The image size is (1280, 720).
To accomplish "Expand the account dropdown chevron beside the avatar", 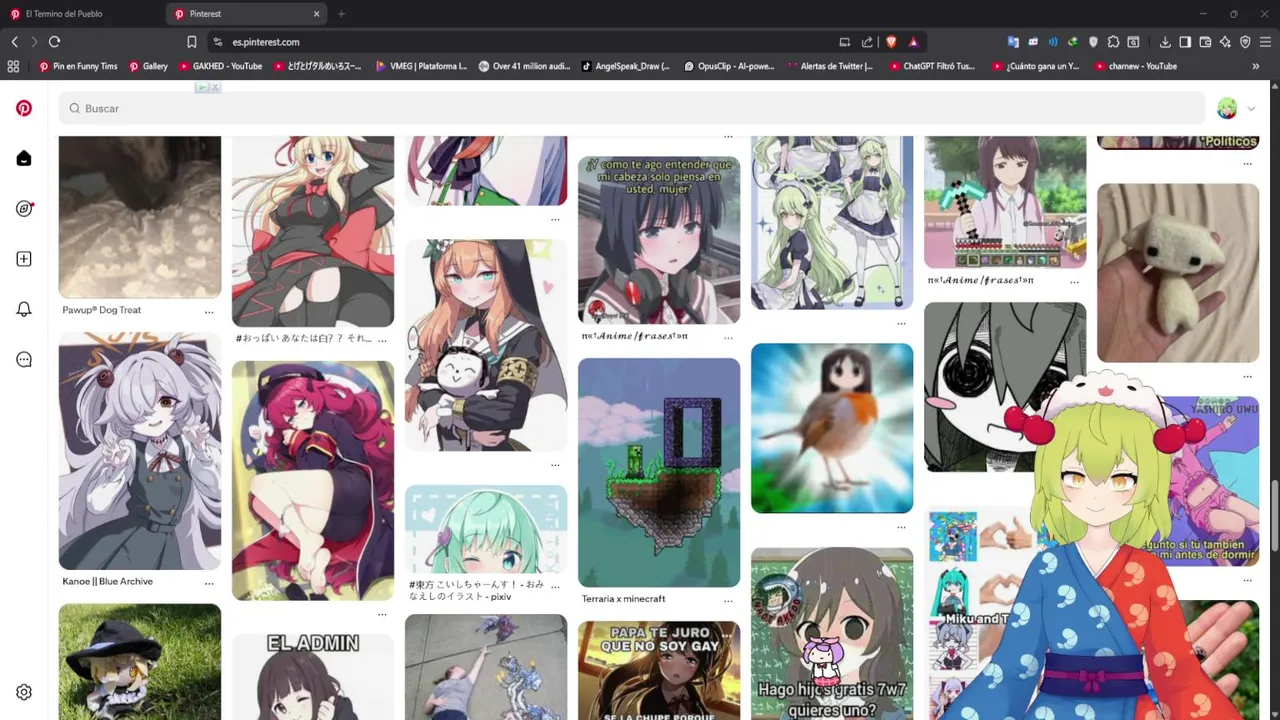I will [x=1251, y=108].
